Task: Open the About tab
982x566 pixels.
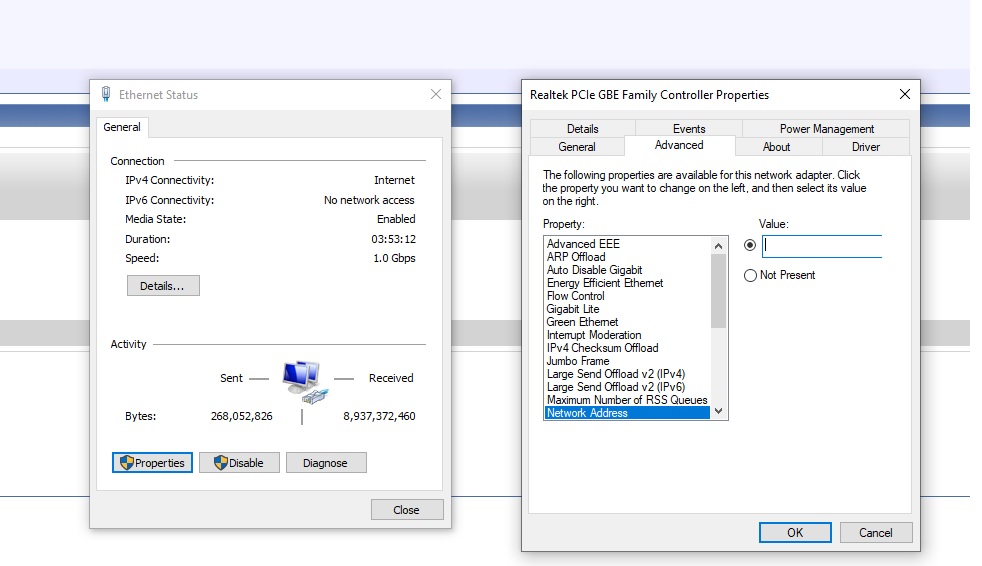Action: click(x=777, y=147)
